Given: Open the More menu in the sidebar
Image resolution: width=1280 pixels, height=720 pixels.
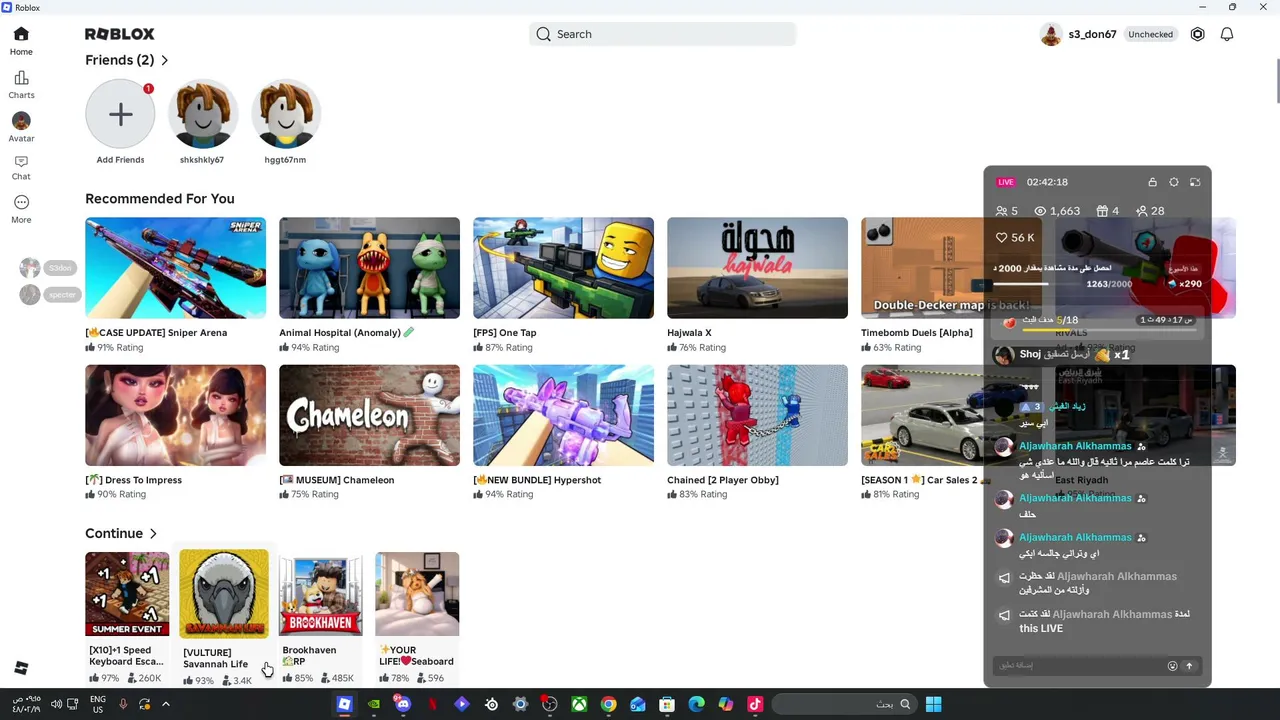Looking at the screenshot, I should [21, 209].
